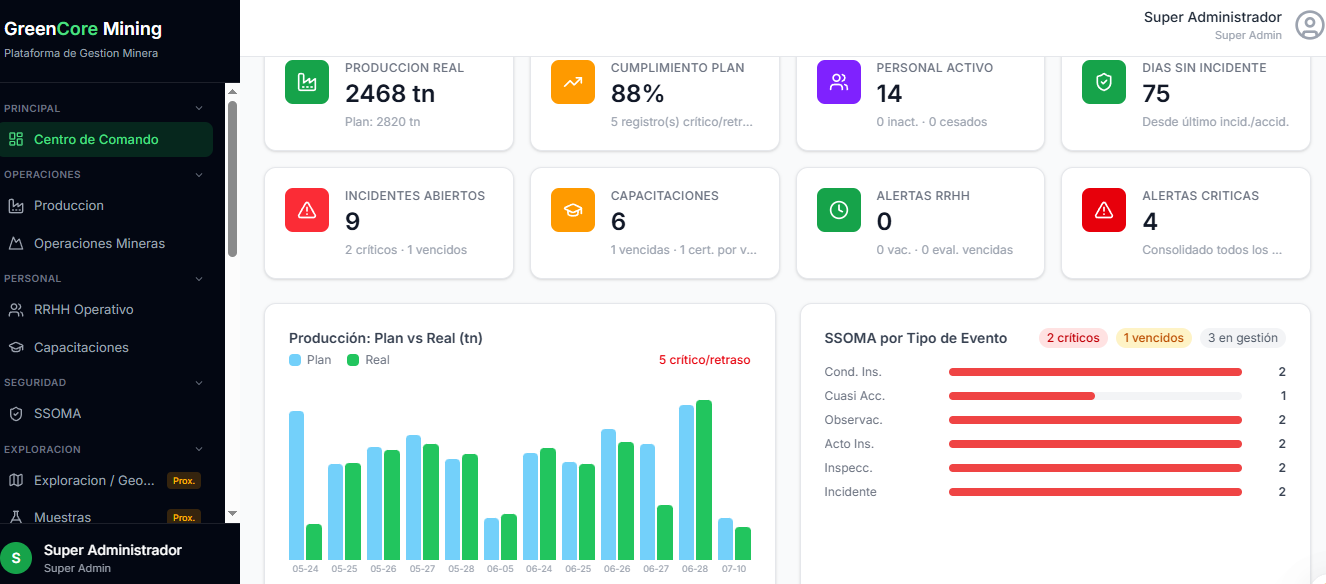Click the green S avatar in sidebar footer
This screenshot has height=584, width=1326.
15,558
